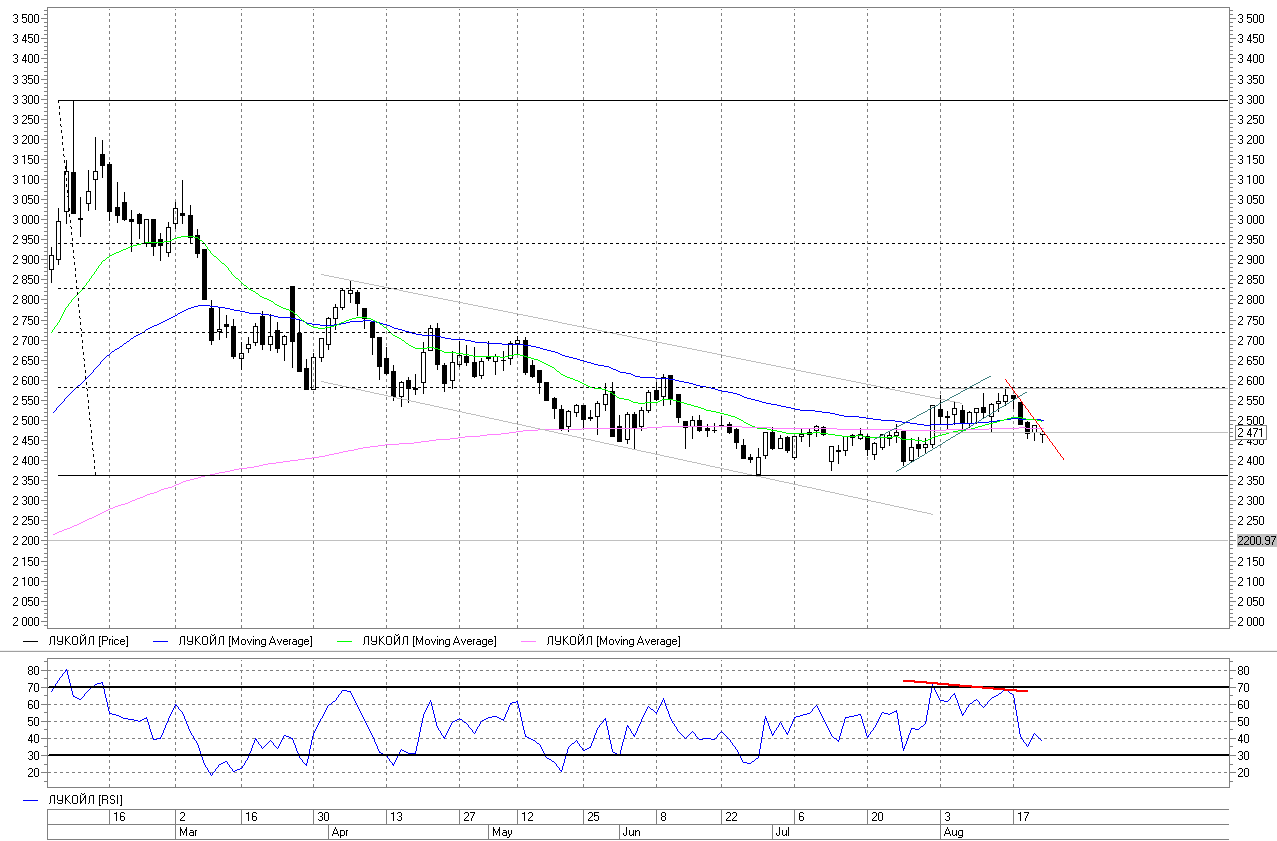Screen dimensions: 1277x841
Task: Click the May month label on time axis
Action: coord(502,831)
